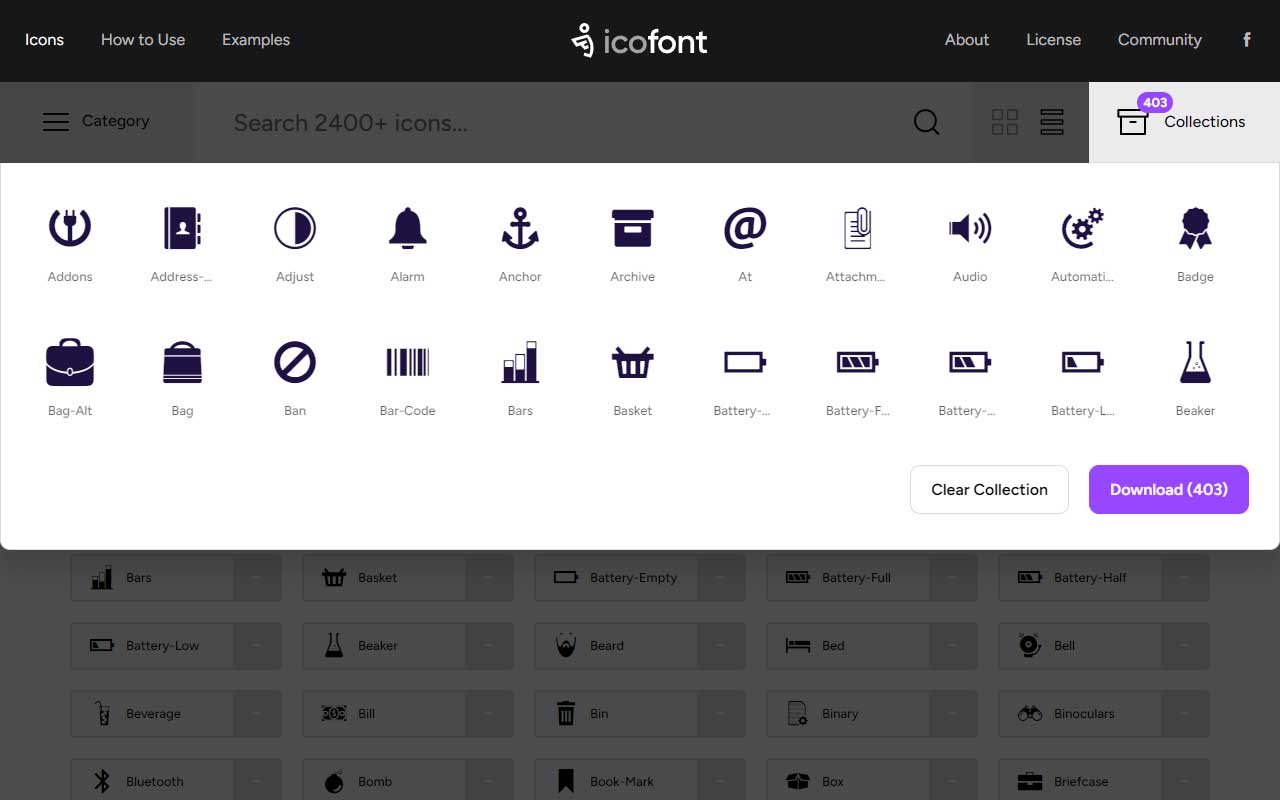Open the Category hamburger menu
The height and width of the screenshot is (800, 1280).
click(x=96, y=121)
